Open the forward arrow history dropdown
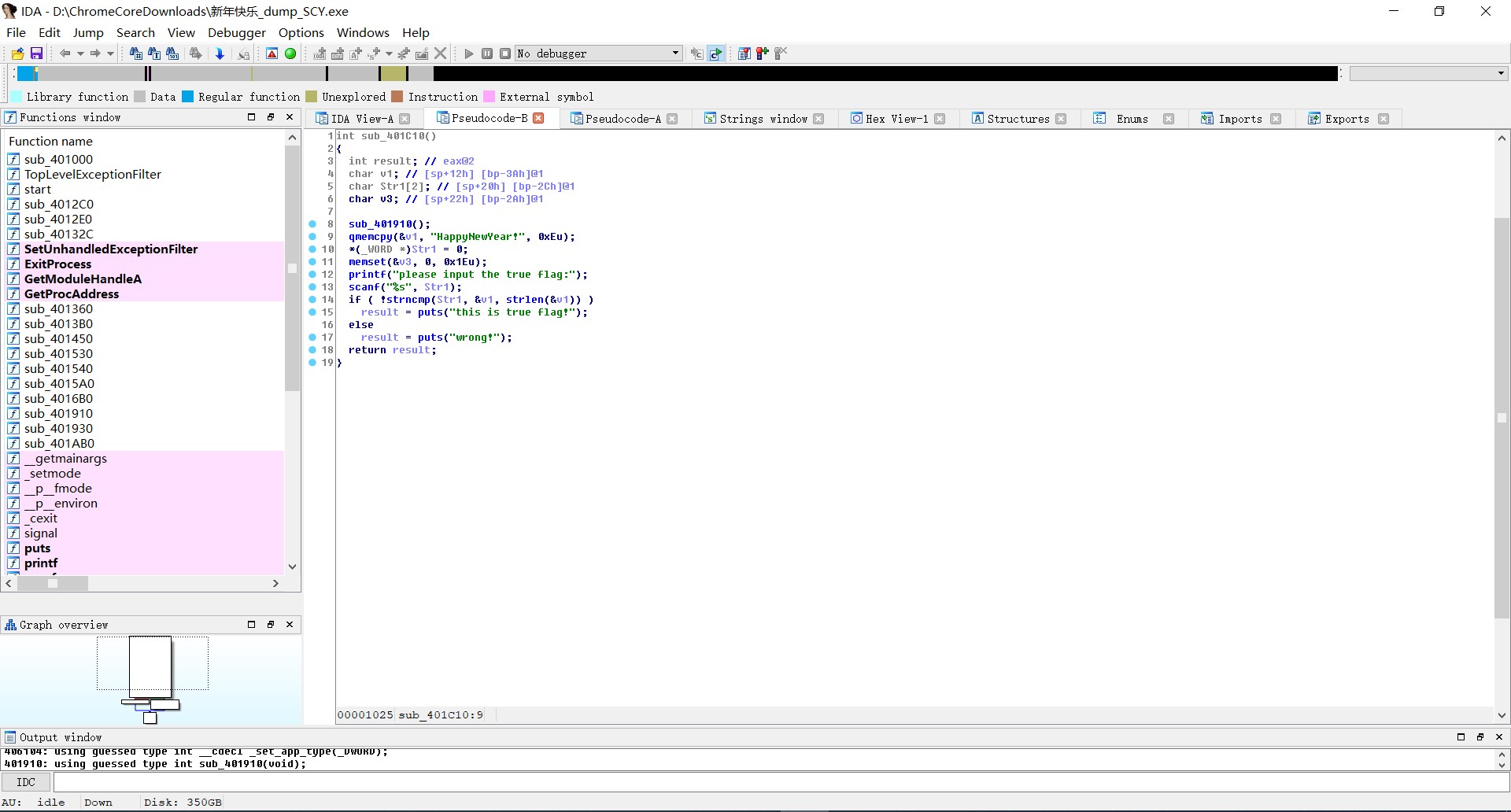Screen dimensions: 1511x812 110,54
